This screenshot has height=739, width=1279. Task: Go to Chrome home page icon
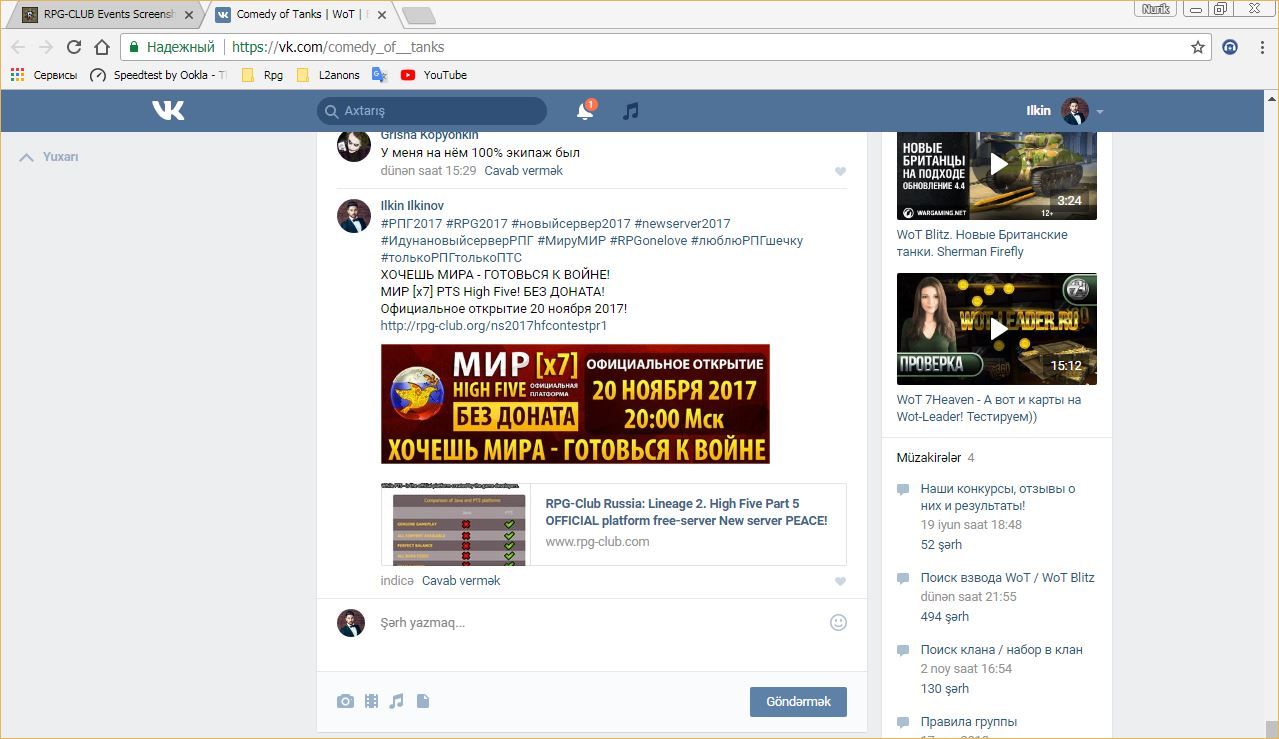[x=102, y=47]
